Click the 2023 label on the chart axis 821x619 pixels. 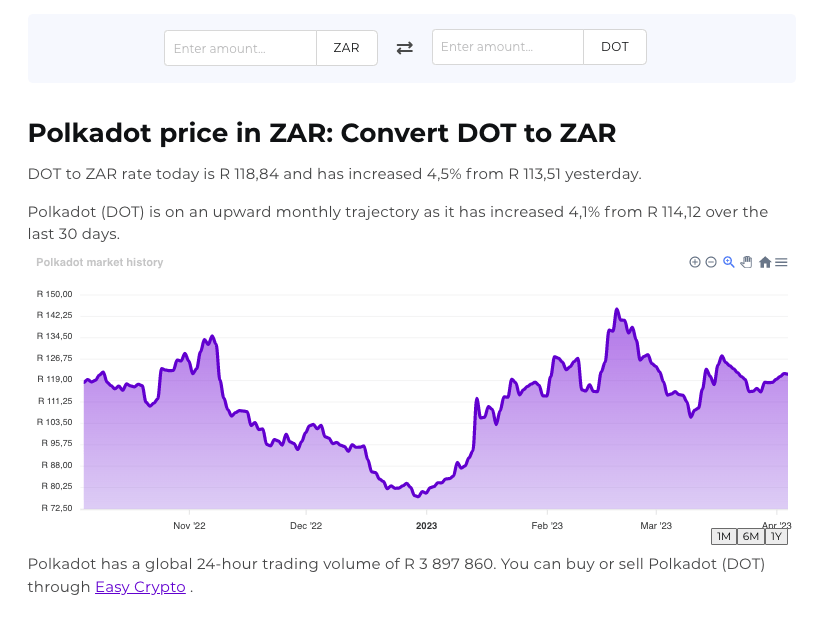[426, 525]
